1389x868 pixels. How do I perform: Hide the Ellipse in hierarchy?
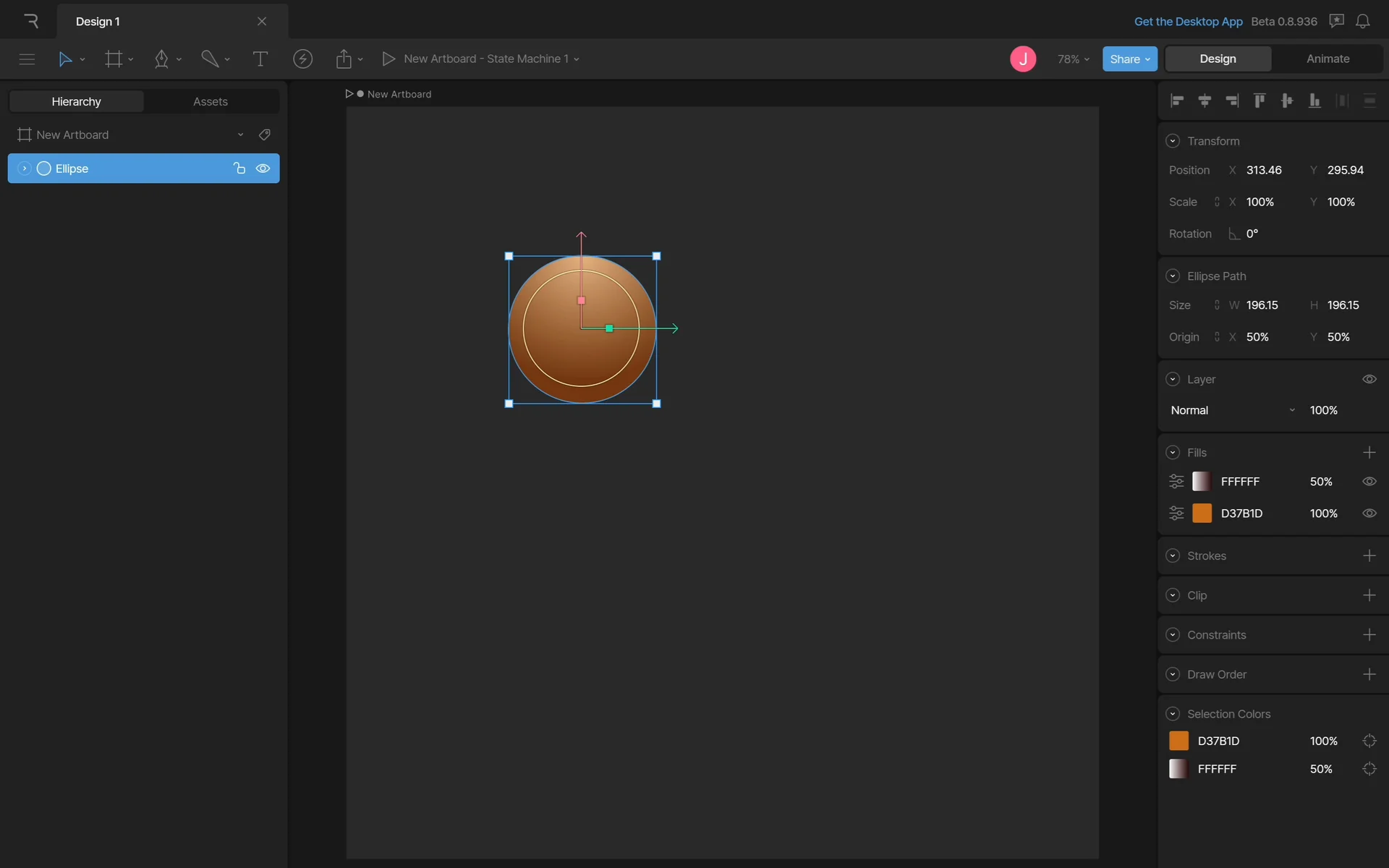263,169
